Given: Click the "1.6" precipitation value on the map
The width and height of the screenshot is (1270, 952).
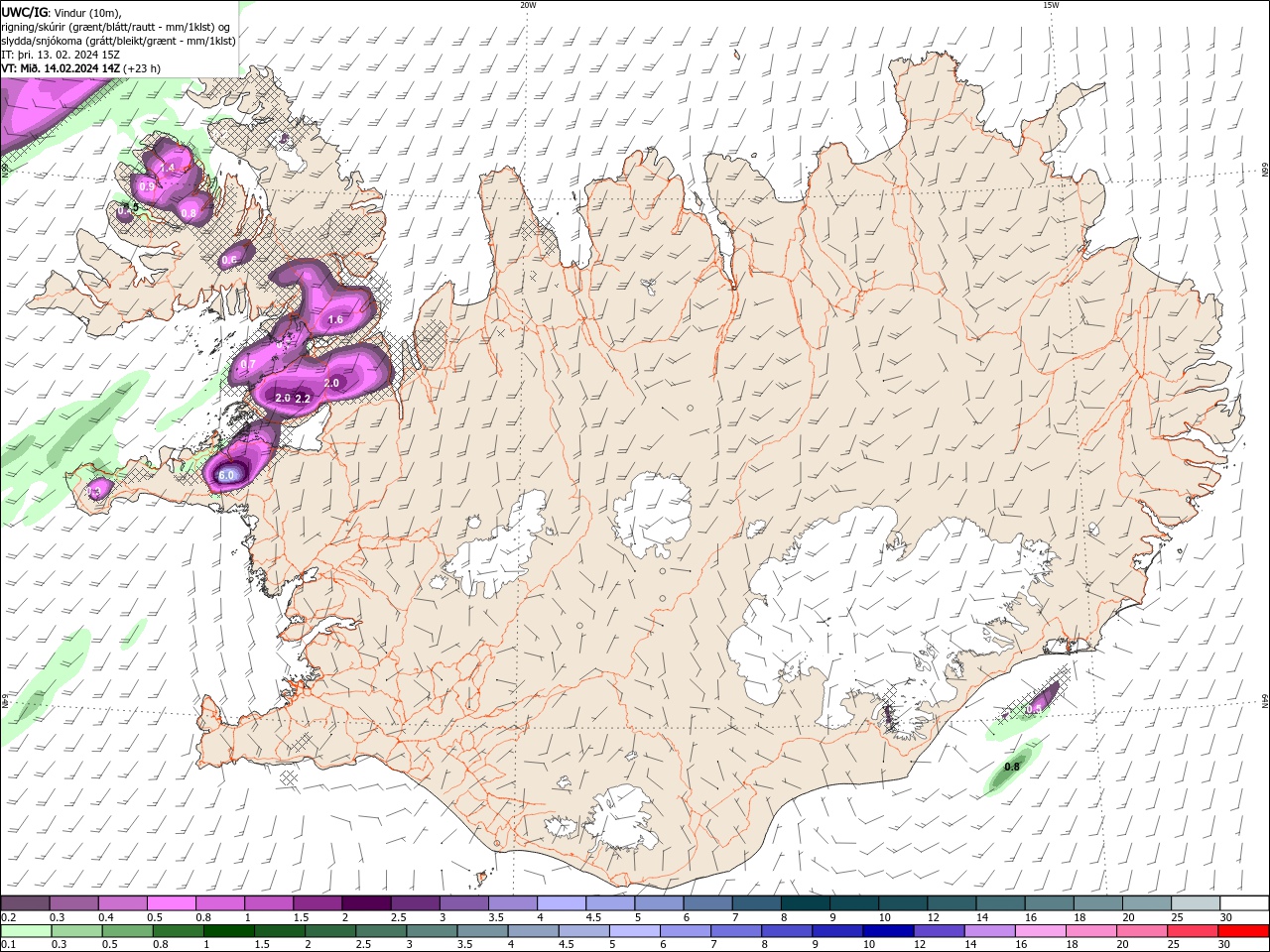Looking at the screenshot, I should [335, 319].
